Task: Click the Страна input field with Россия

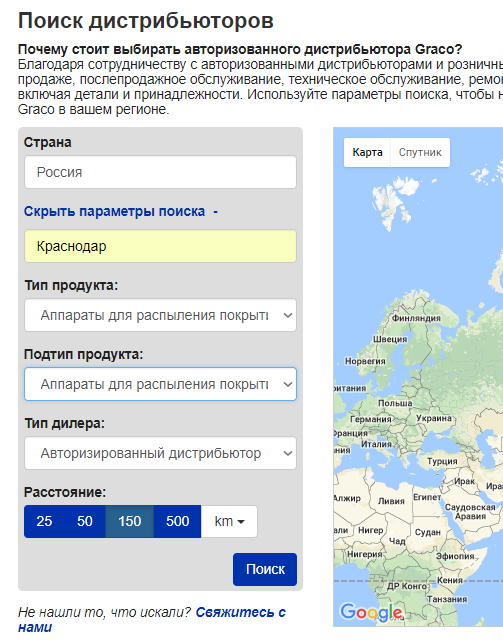Action: [x=160, y=172]
